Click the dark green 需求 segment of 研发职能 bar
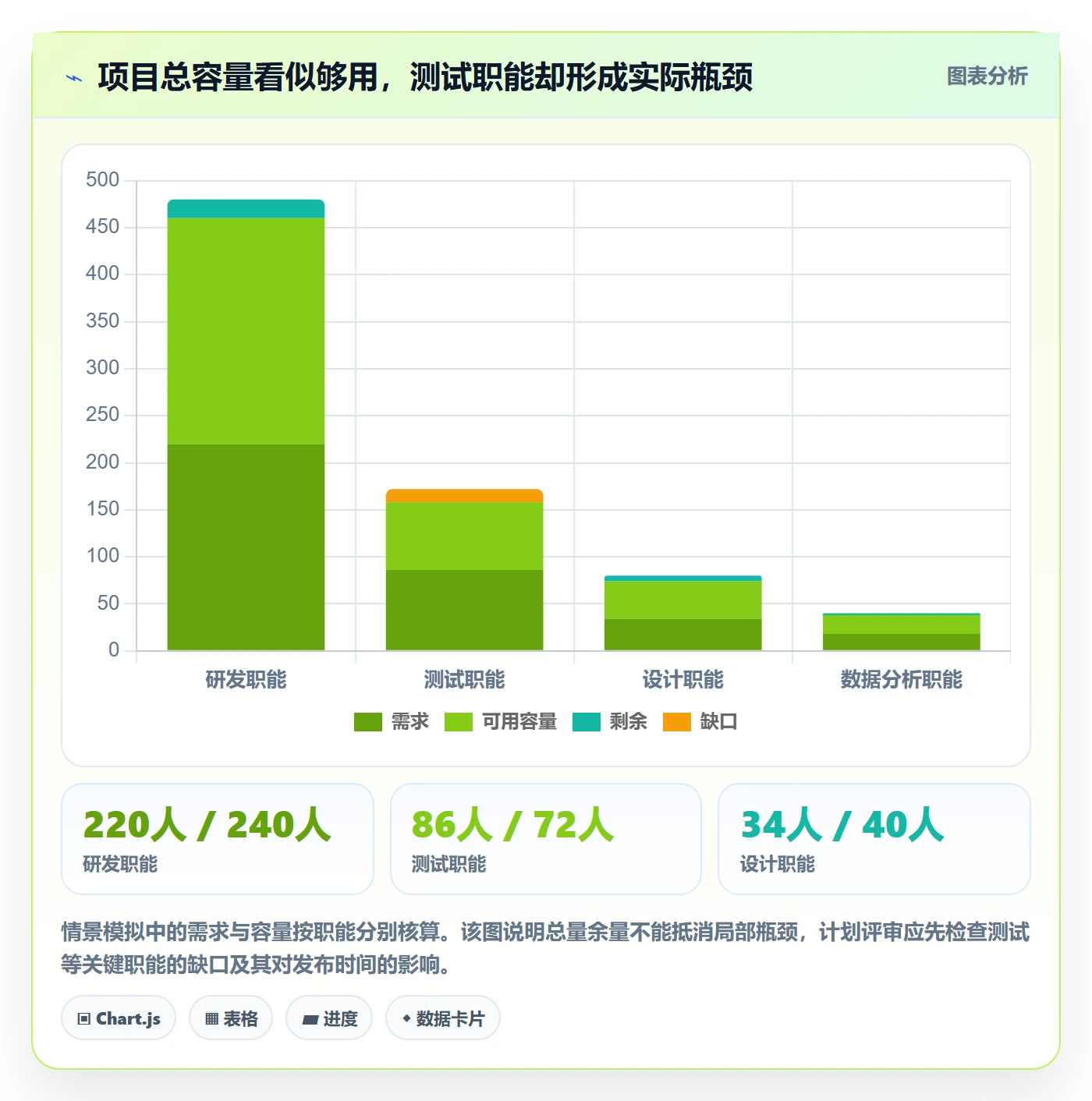 [246, 547]
